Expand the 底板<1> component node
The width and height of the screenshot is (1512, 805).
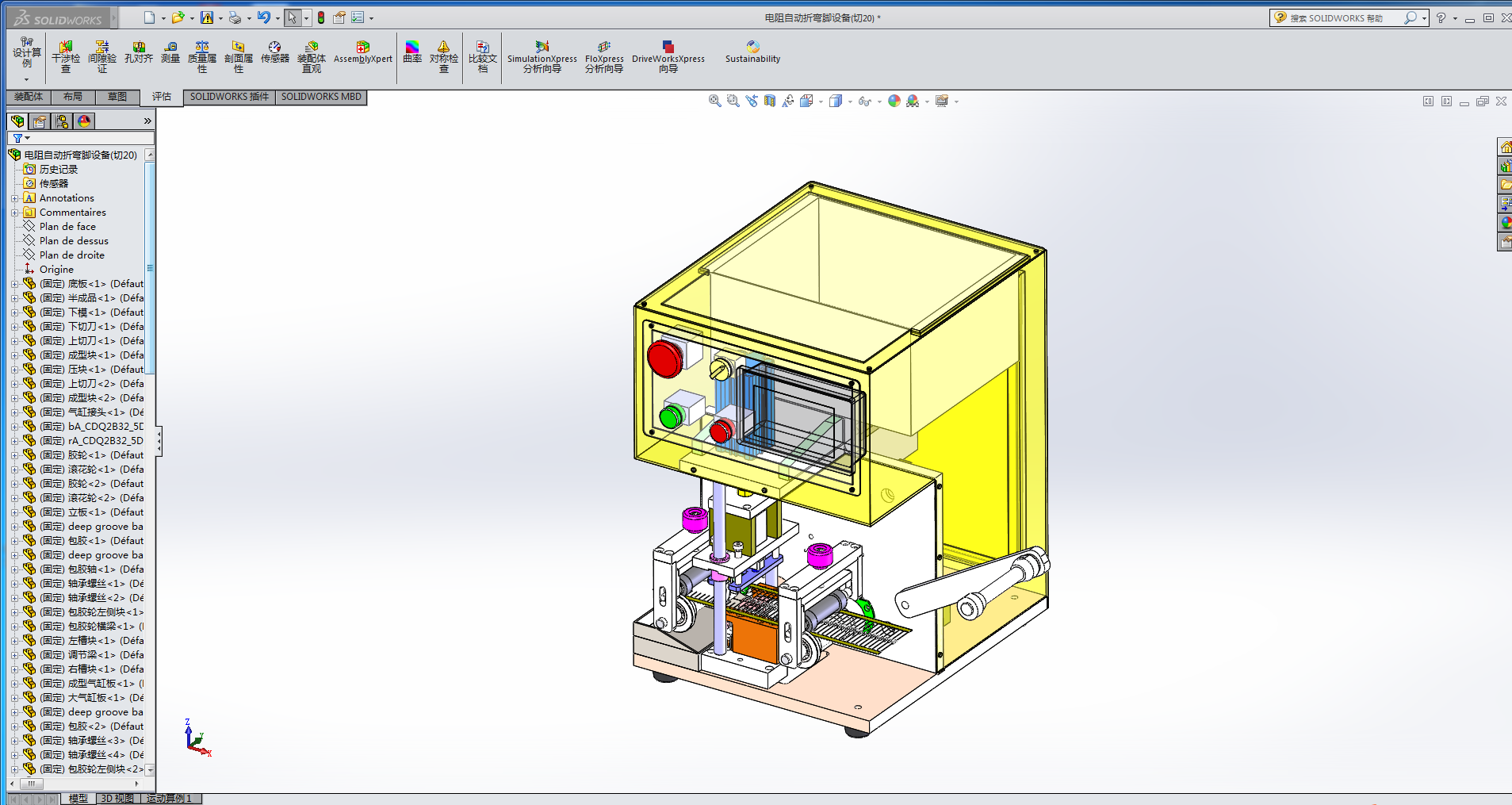(x=14, y=284)
